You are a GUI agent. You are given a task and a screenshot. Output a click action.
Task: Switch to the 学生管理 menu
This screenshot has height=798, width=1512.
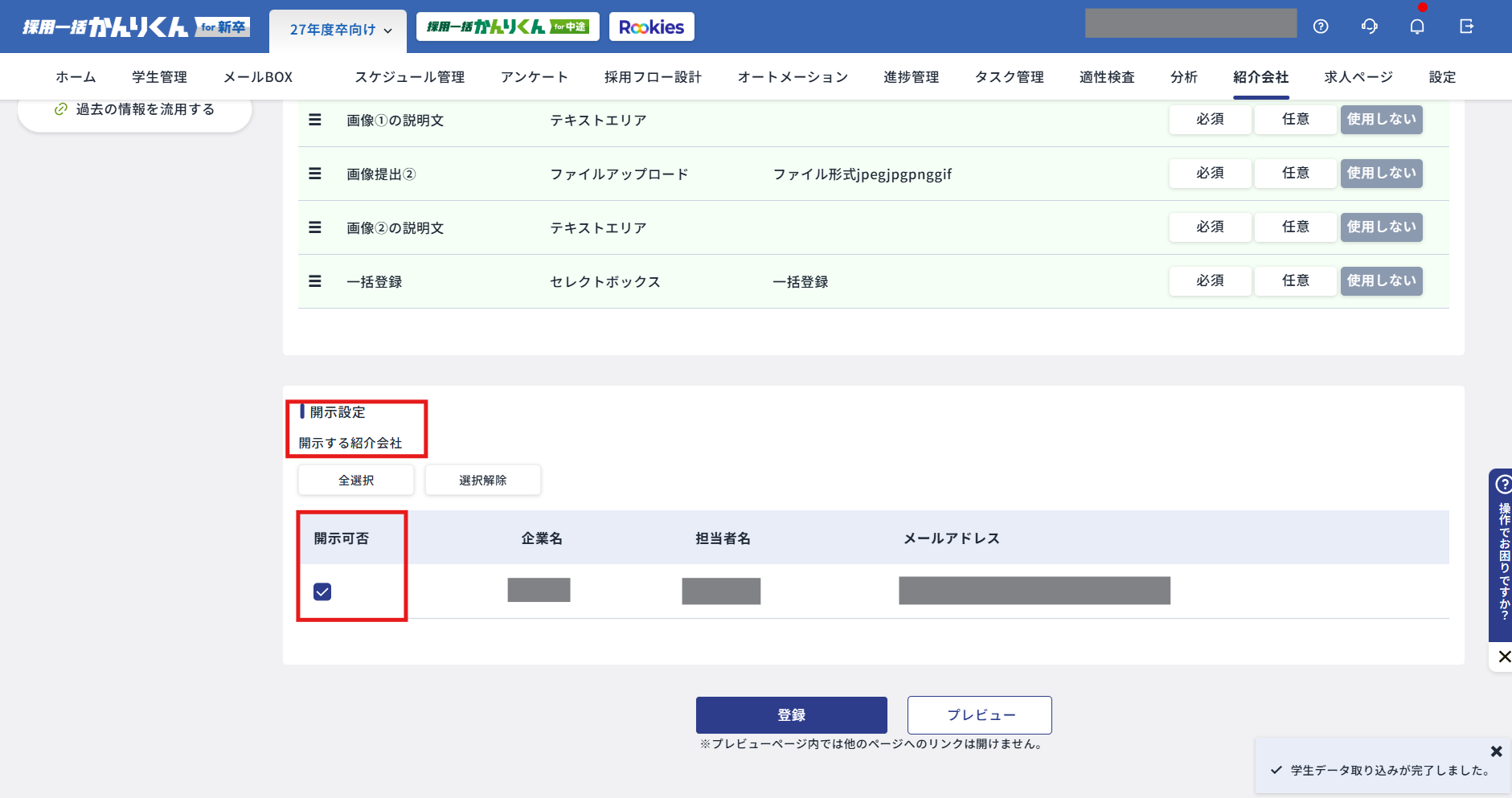159,77
